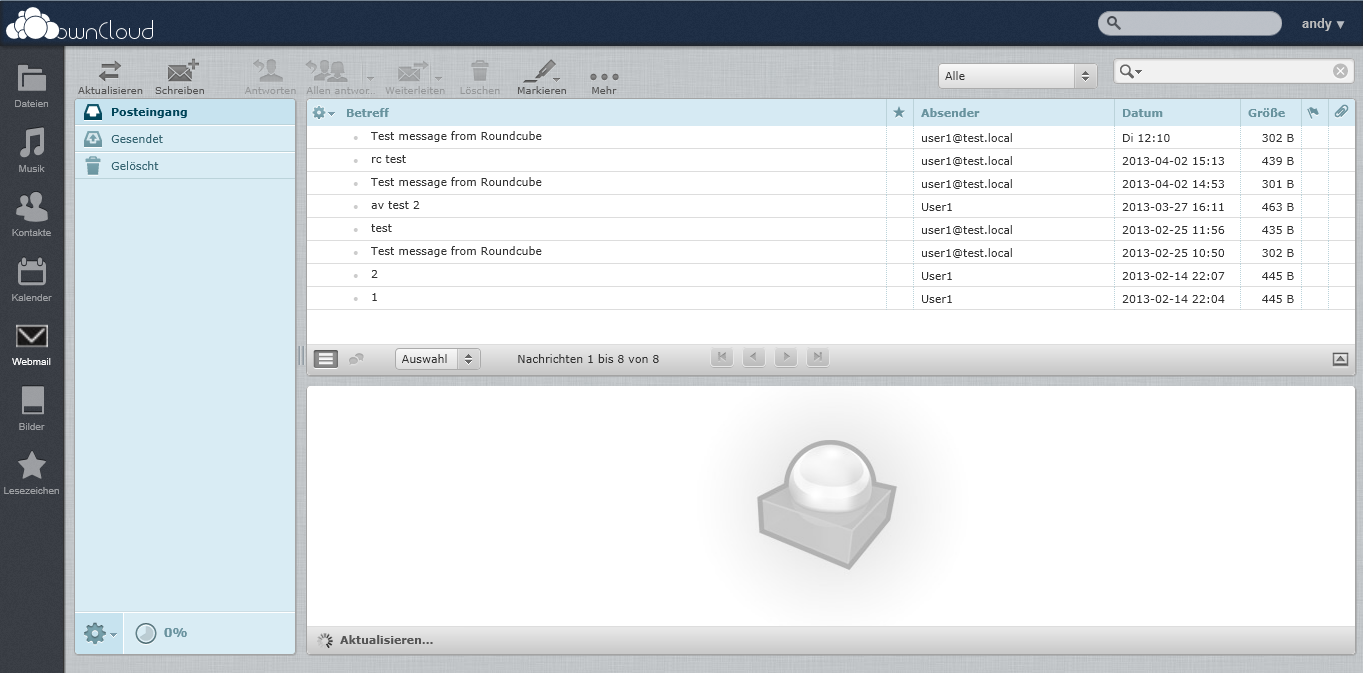
Task: Switch to list view mode
Action: tap(326, 359)
